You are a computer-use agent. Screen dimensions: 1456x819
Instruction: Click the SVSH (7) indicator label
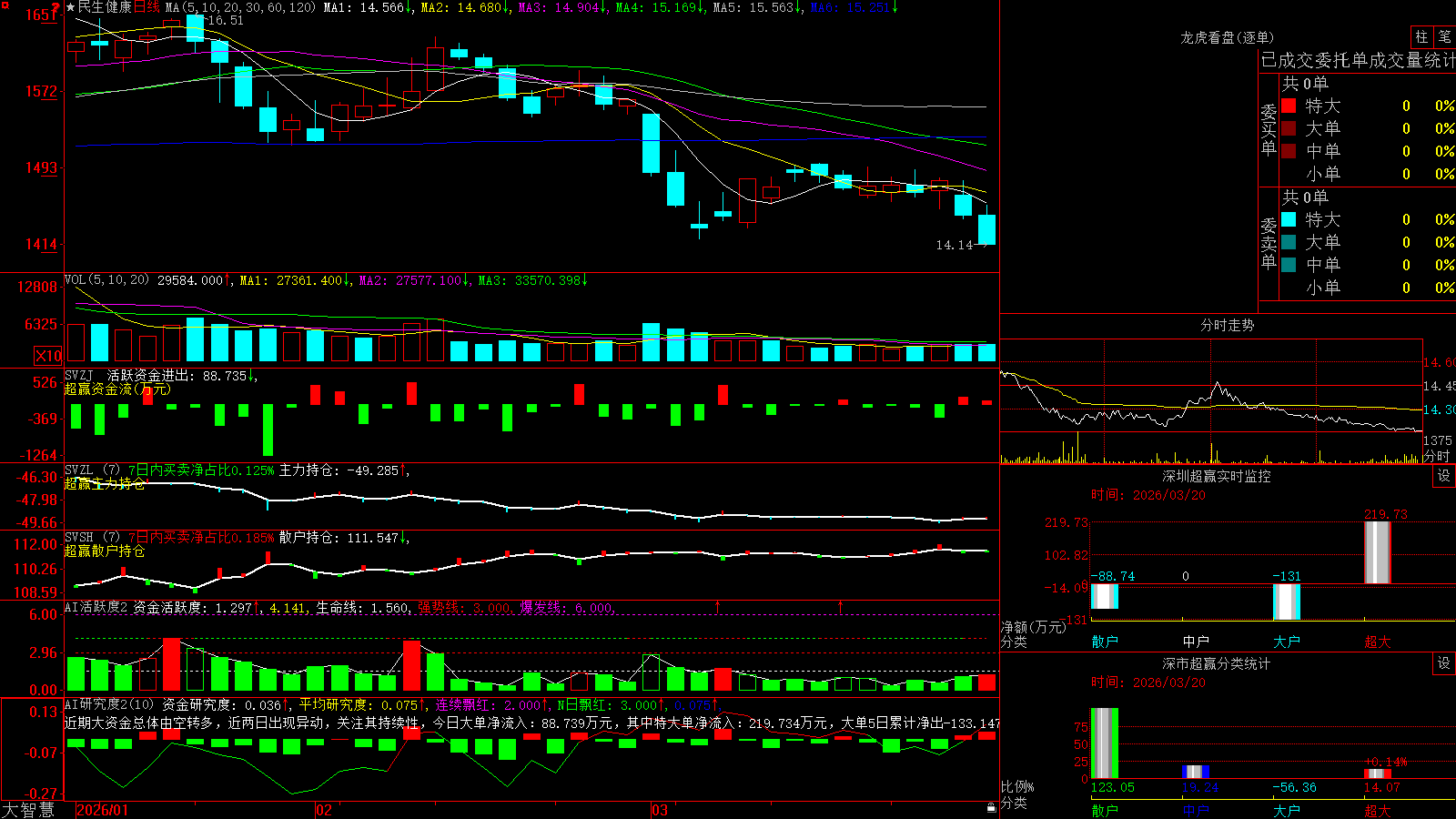92,538
